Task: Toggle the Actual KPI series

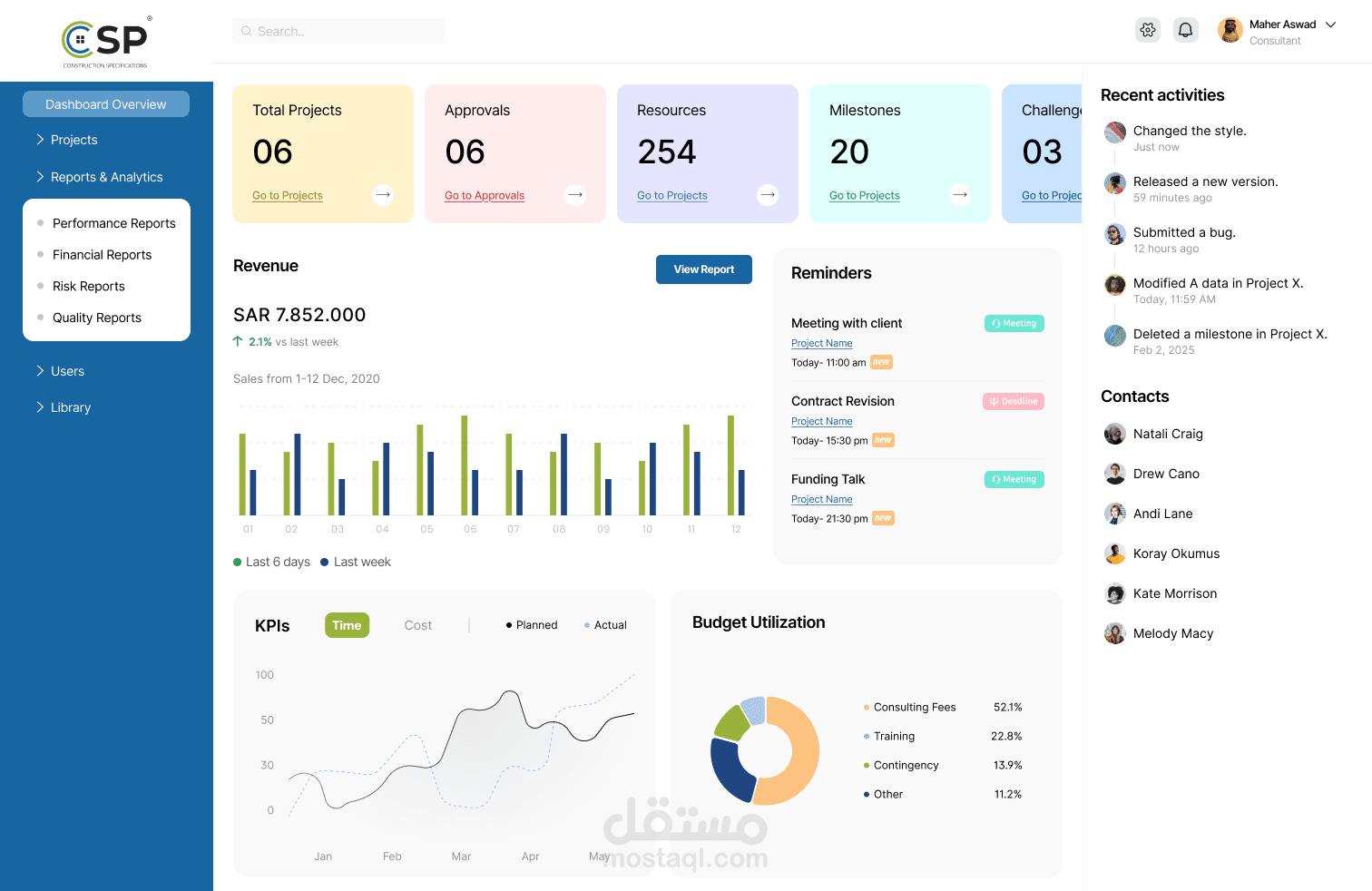Action: [x=605, y=625]
